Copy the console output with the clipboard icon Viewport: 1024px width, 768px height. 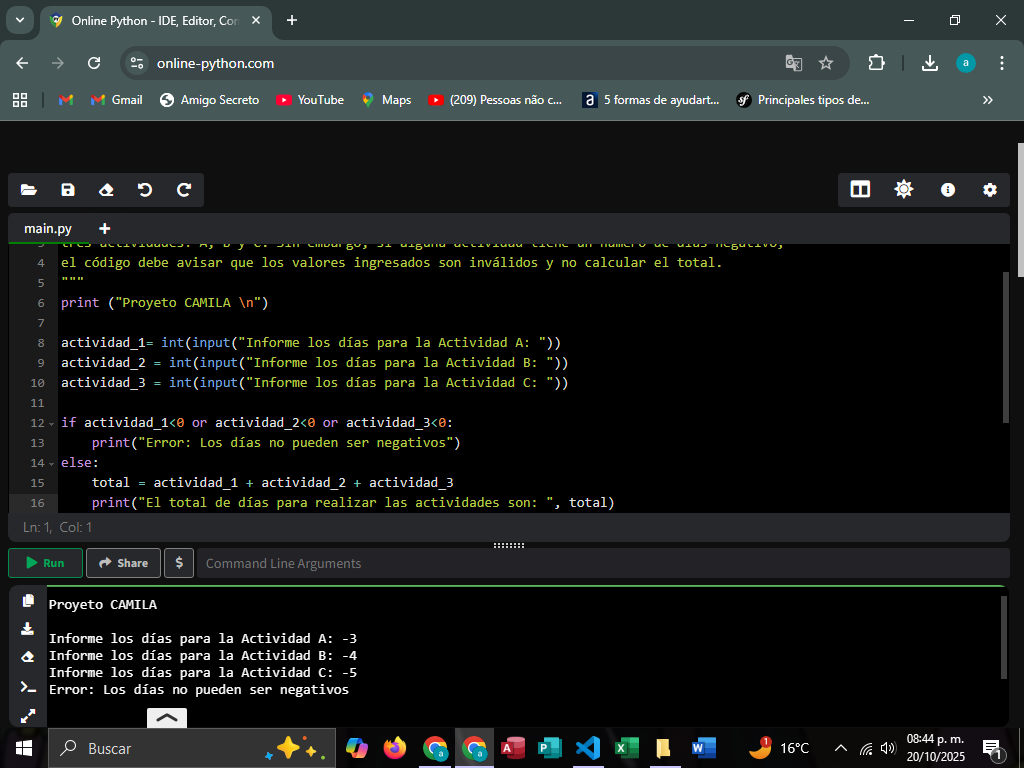tap(28, 601)
